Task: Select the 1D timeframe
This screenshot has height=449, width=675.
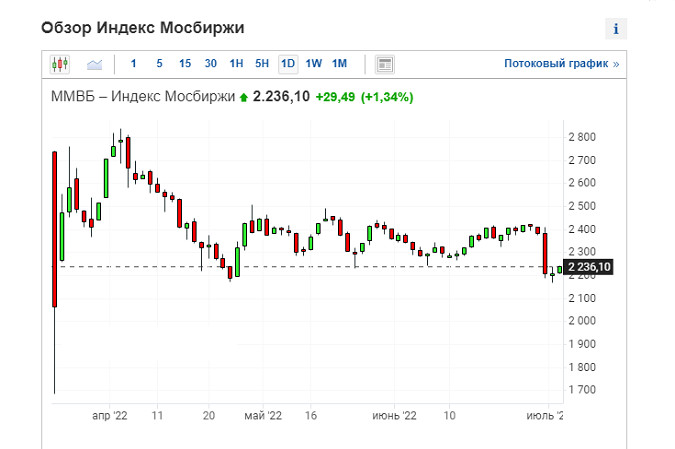Action: pyautogui.click(x=288, y=64)
